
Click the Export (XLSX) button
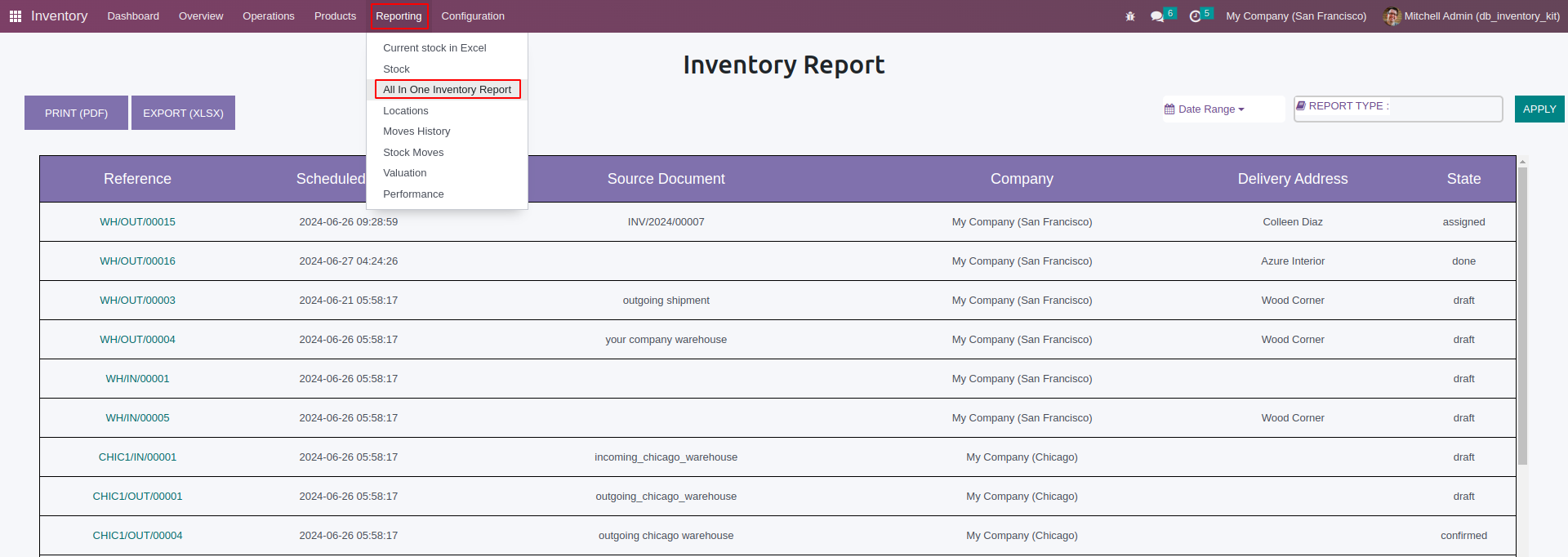183,113
